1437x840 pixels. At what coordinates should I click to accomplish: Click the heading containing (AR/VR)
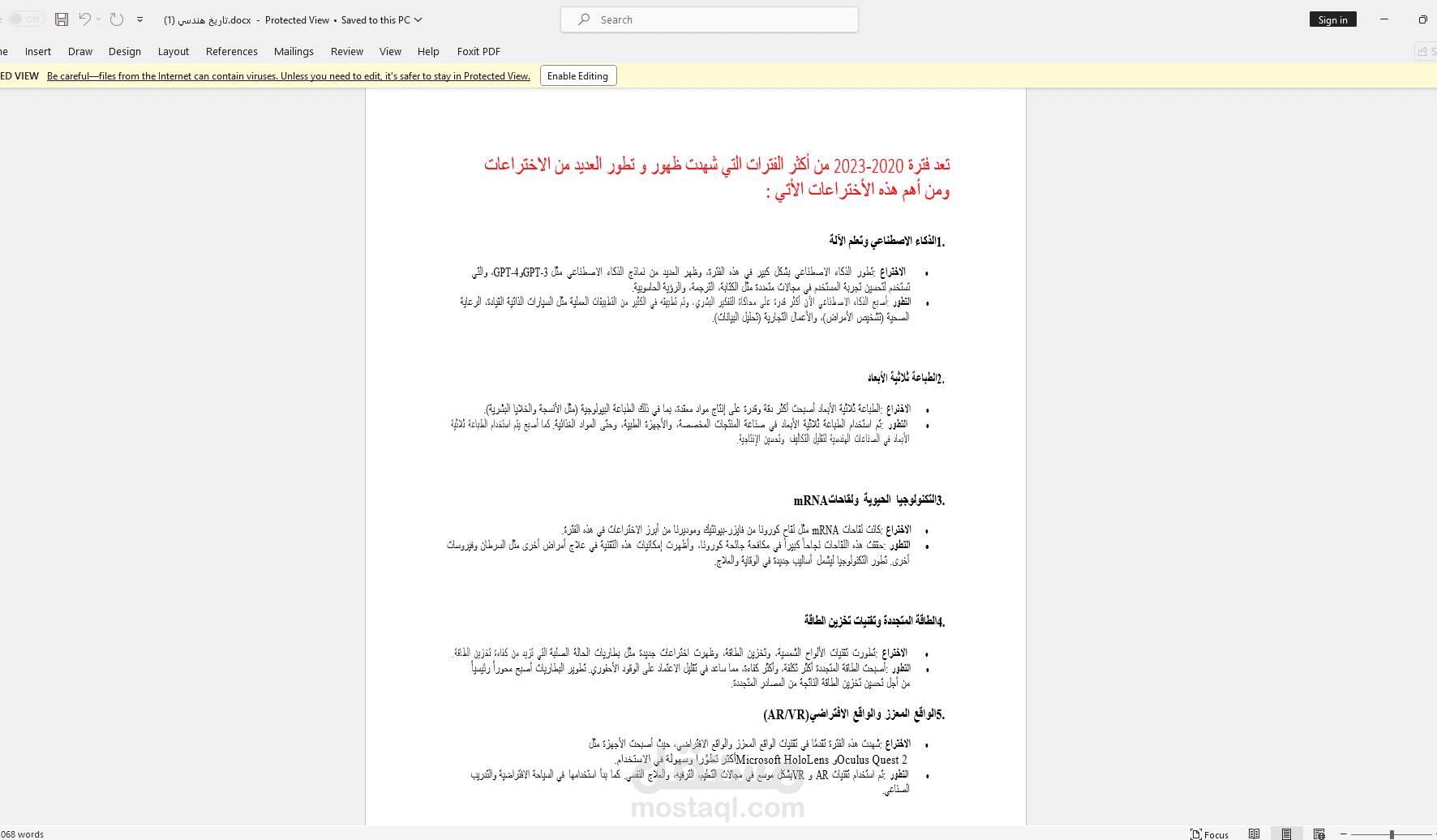point(855,714)
